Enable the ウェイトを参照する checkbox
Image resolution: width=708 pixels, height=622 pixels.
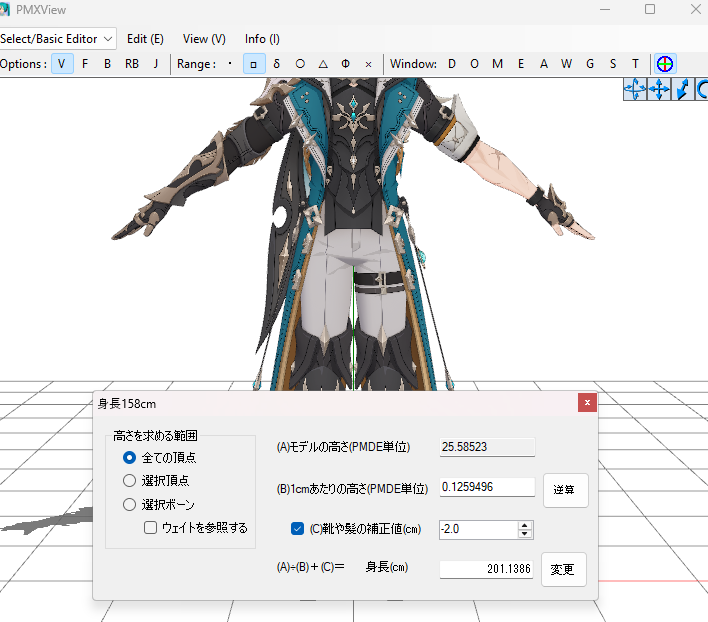[150, 528]
